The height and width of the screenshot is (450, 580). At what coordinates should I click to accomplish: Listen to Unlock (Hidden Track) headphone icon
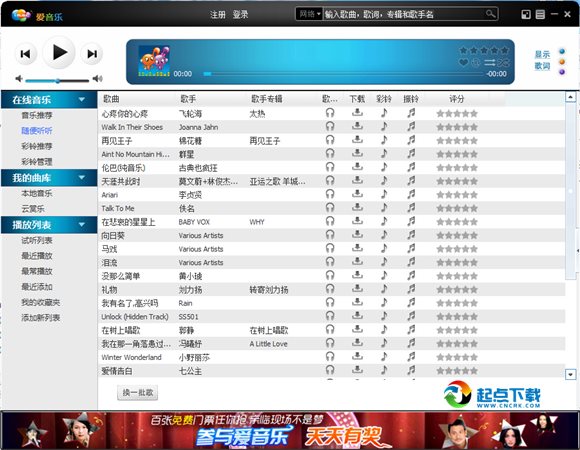[x=330, y=316]
